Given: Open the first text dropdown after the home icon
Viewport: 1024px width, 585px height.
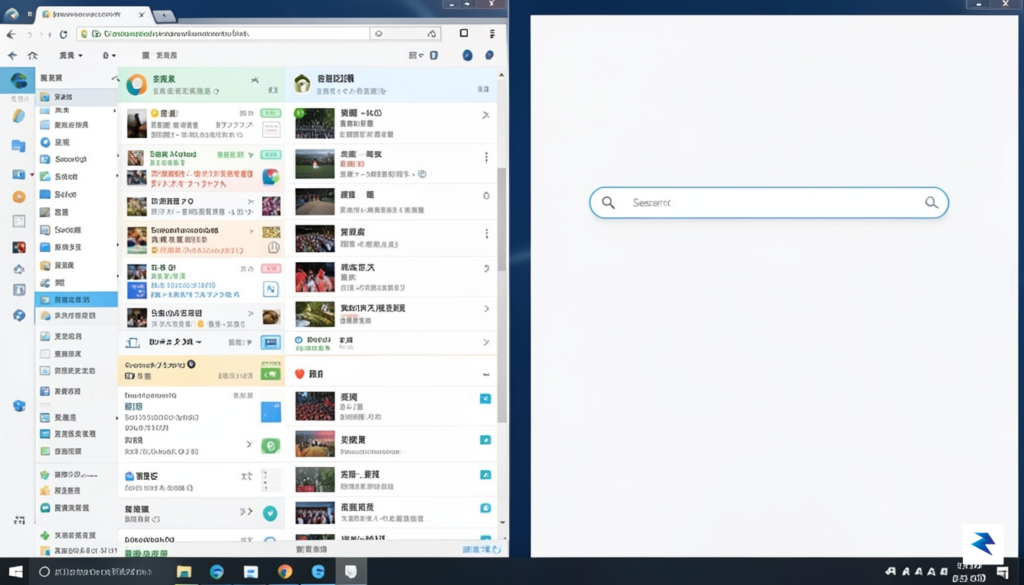Looking at the screenshot, I should [71, 55].
